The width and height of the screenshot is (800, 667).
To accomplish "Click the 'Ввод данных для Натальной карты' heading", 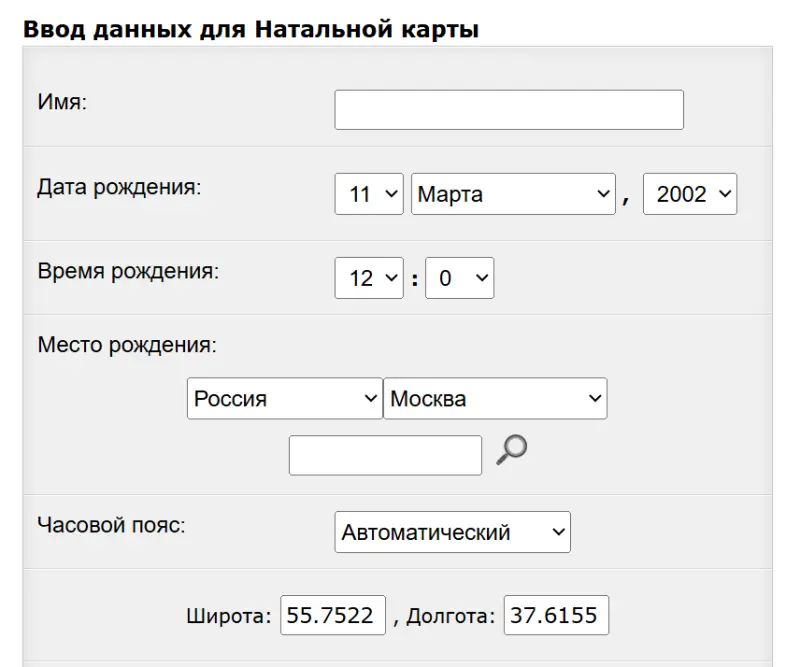I will point(250,29).
